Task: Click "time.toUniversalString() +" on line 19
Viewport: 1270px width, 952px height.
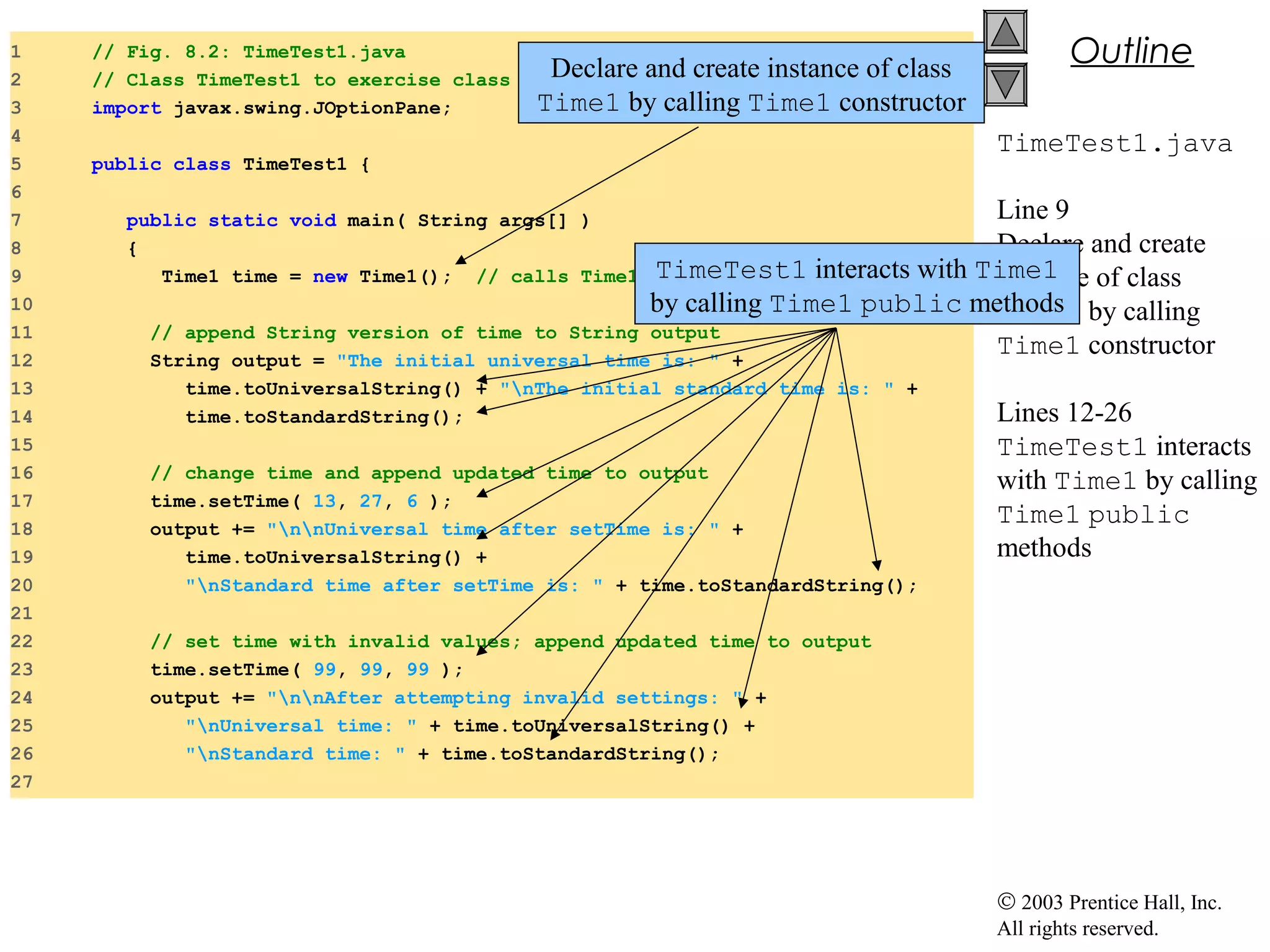Action: click(x=336, y=558)
